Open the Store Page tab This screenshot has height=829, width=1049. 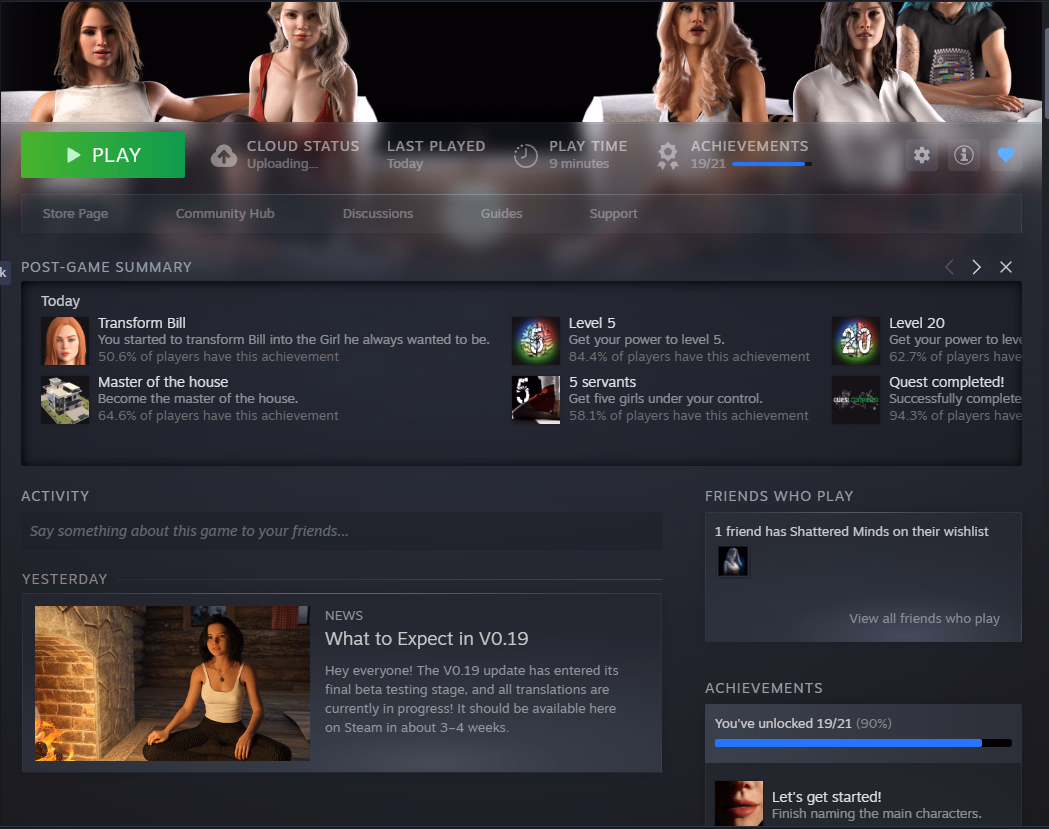[x=76, y=213]
